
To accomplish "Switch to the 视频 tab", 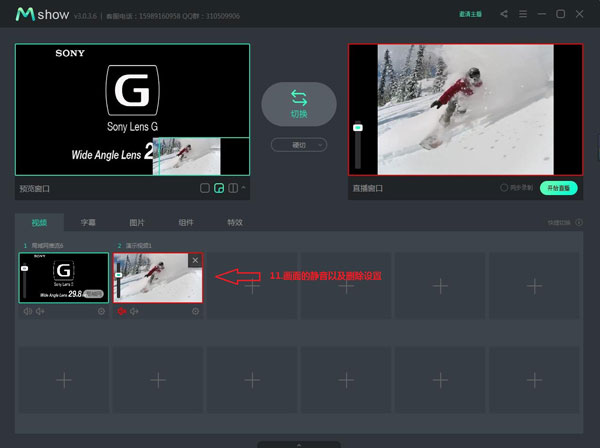I will (39, 223).
